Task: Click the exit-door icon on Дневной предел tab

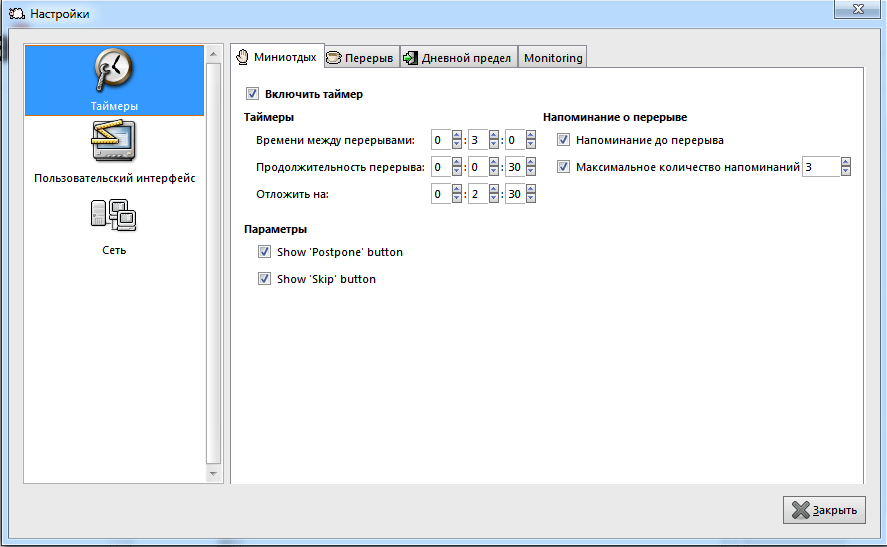Action: (x=410, y=58)
